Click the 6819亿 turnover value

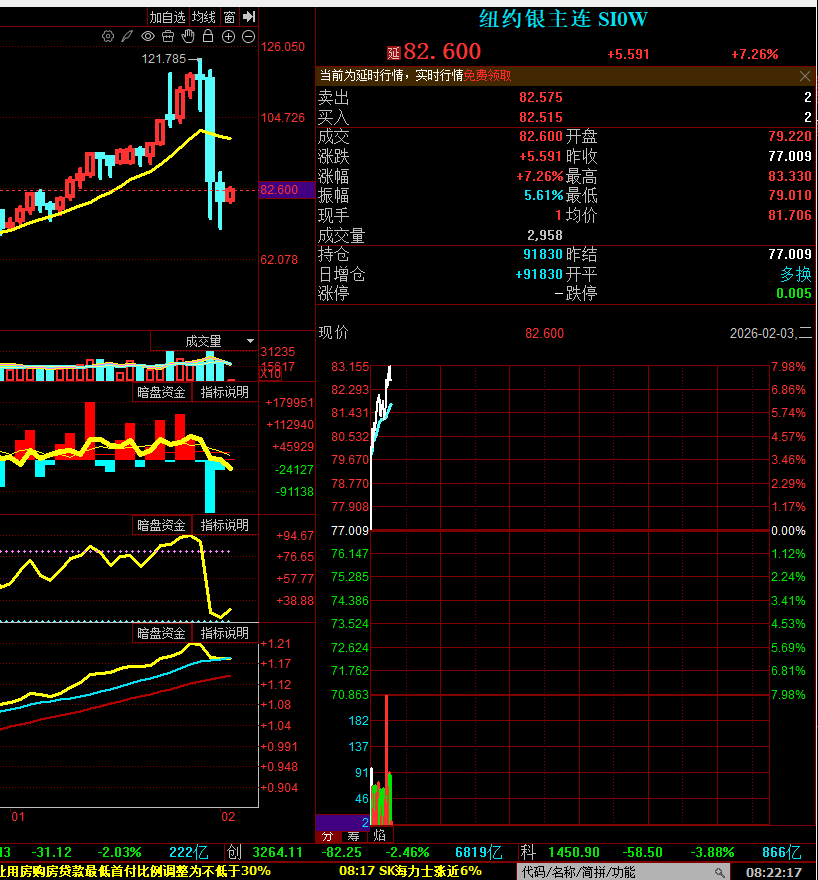click(479, 852)
